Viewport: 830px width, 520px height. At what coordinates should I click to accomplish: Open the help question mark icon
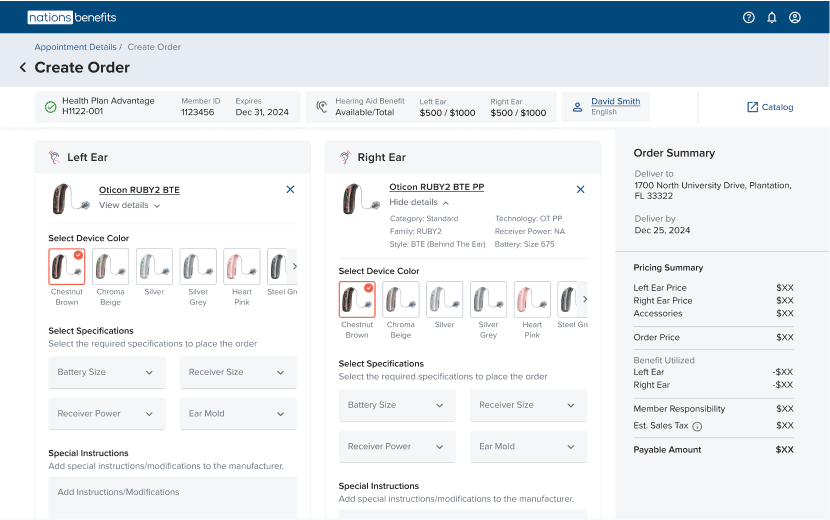pyautogui.click(x=749, y=17)
